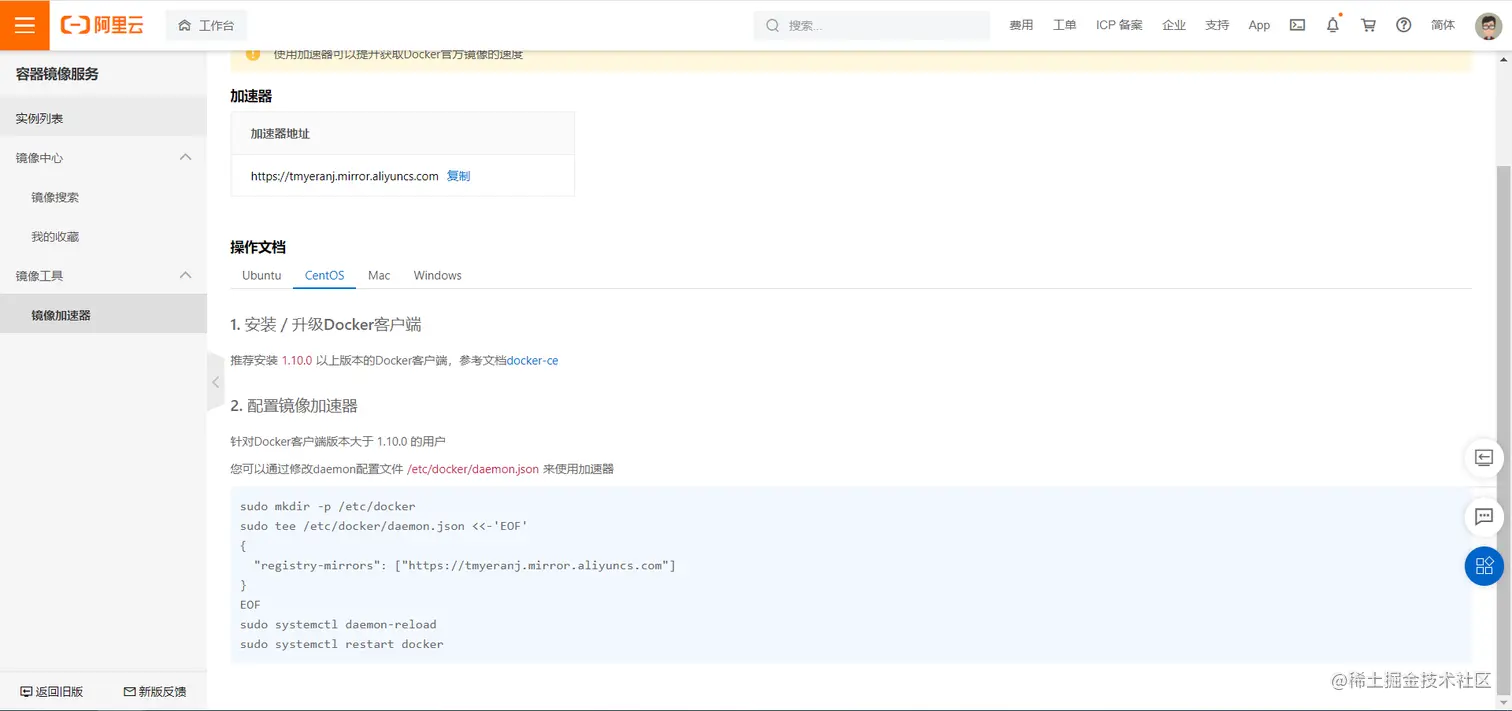Click 'sudo mkdir -p /etc/docker' line
This screenshot has height=711, width=1512.
328,506
